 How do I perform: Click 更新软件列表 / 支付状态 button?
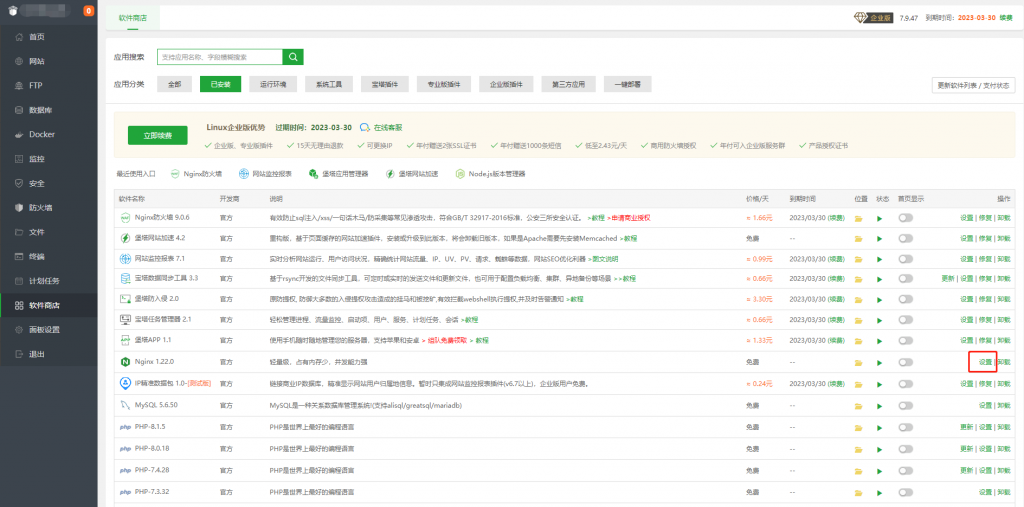[x=973, y=86]
